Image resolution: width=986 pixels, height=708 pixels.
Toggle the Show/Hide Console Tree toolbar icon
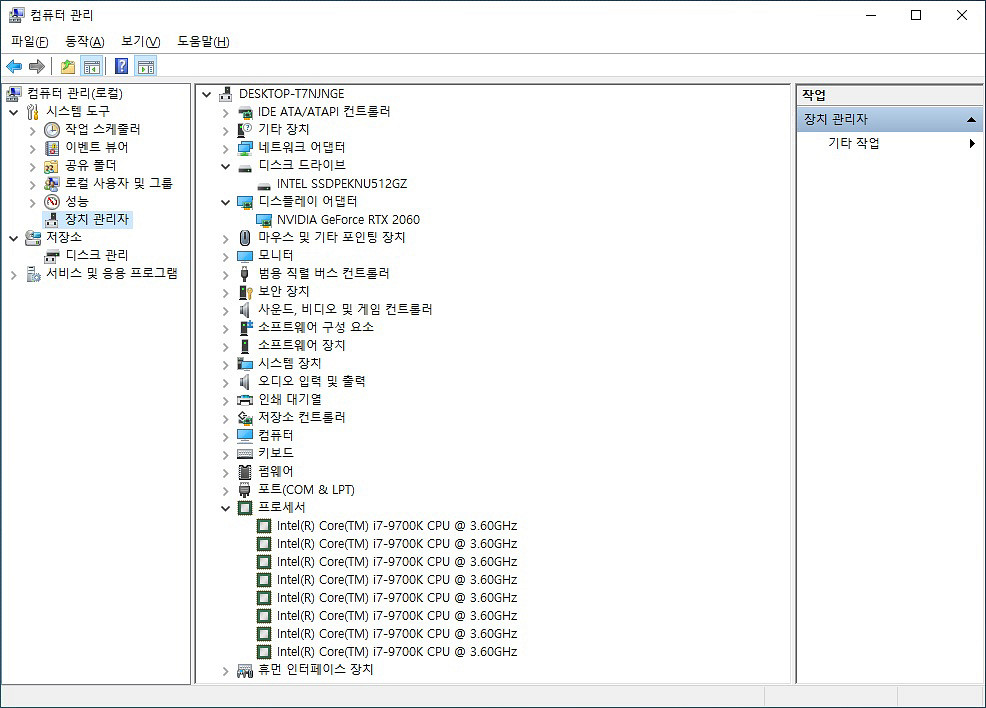click(92, 66)
